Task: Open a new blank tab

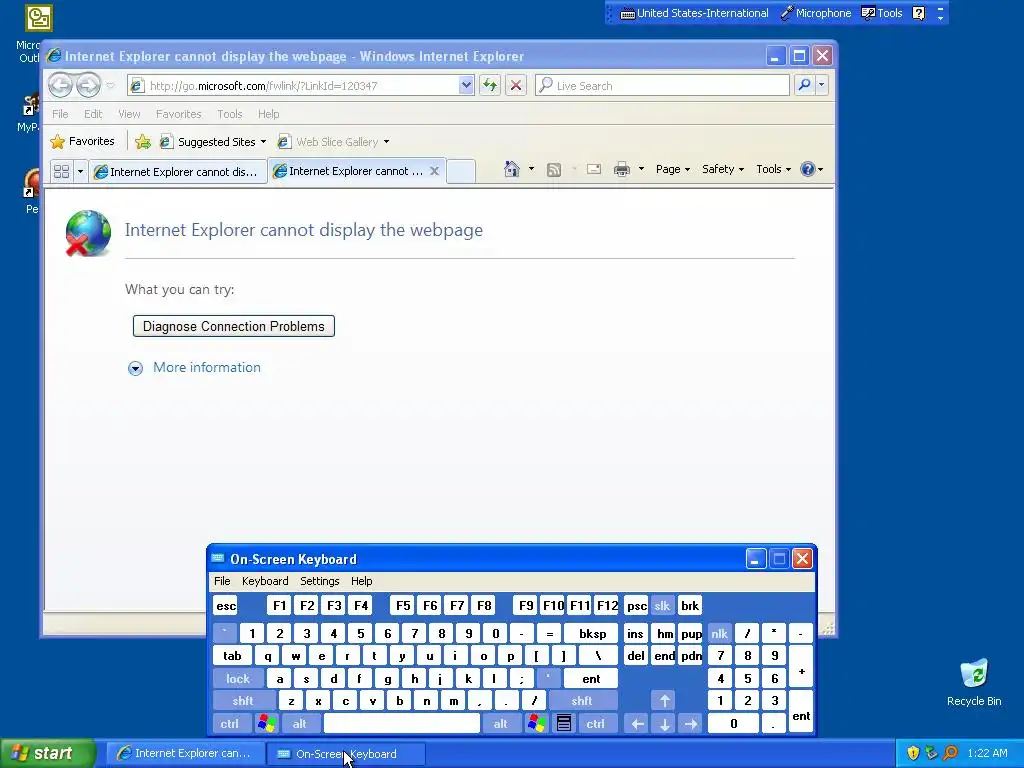Action: 461,171
